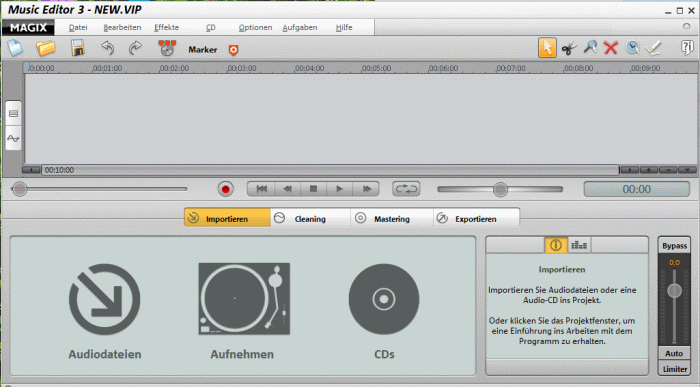
Task: Click the left position slider knob
Action: coord(19,189)
